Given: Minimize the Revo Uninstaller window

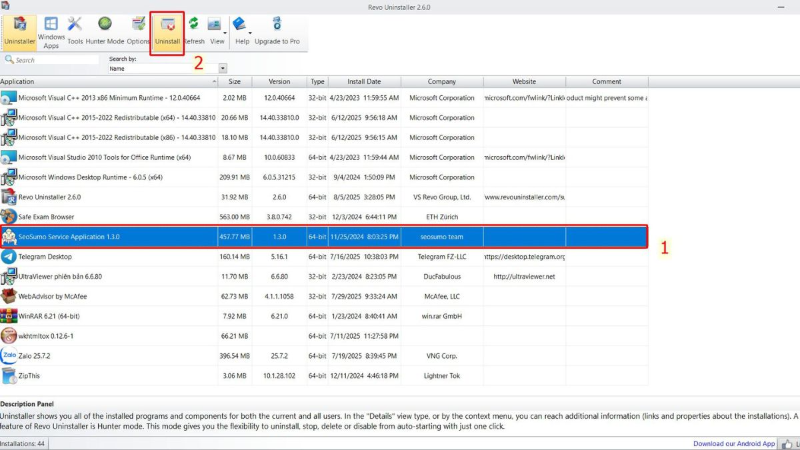Looking at the screenshot, I should click(x=781, y=7).
